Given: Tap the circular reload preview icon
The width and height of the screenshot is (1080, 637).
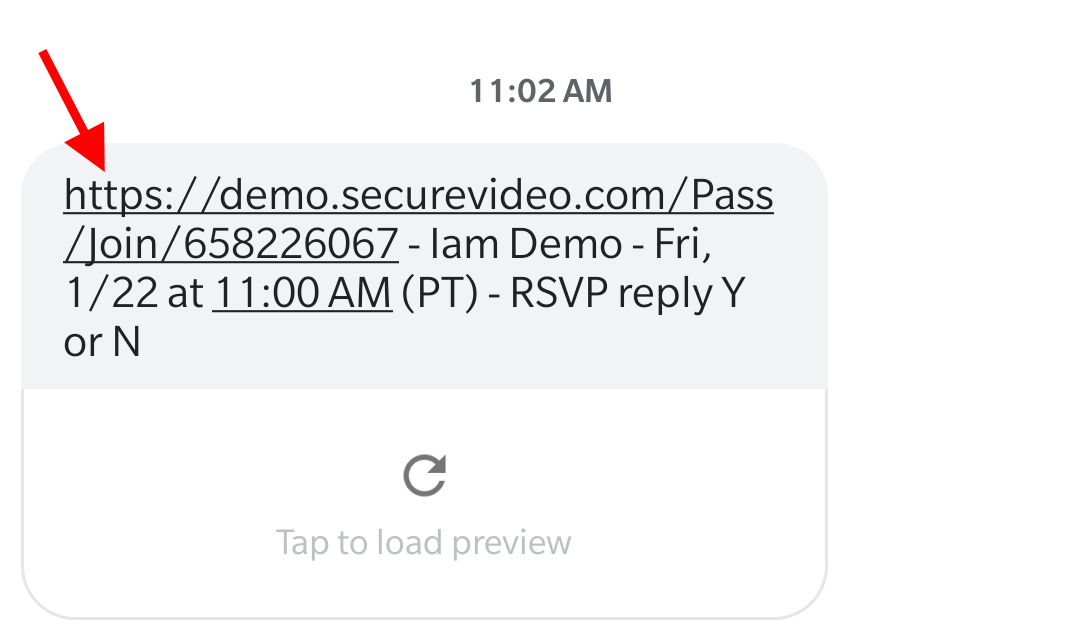Looking at the screenshot, I should pos(424,476).
